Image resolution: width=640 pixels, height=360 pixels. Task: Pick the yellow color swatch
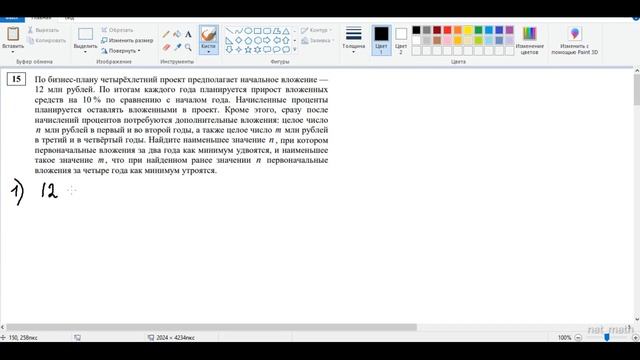click(468, 30)
